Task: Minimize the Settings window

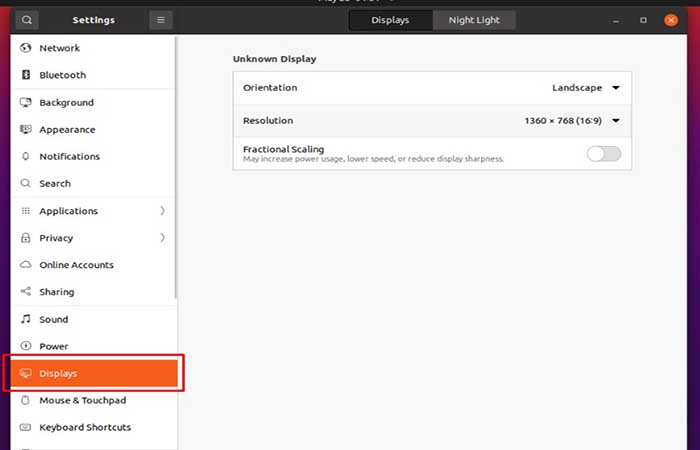Action: [x=616, y=21]
